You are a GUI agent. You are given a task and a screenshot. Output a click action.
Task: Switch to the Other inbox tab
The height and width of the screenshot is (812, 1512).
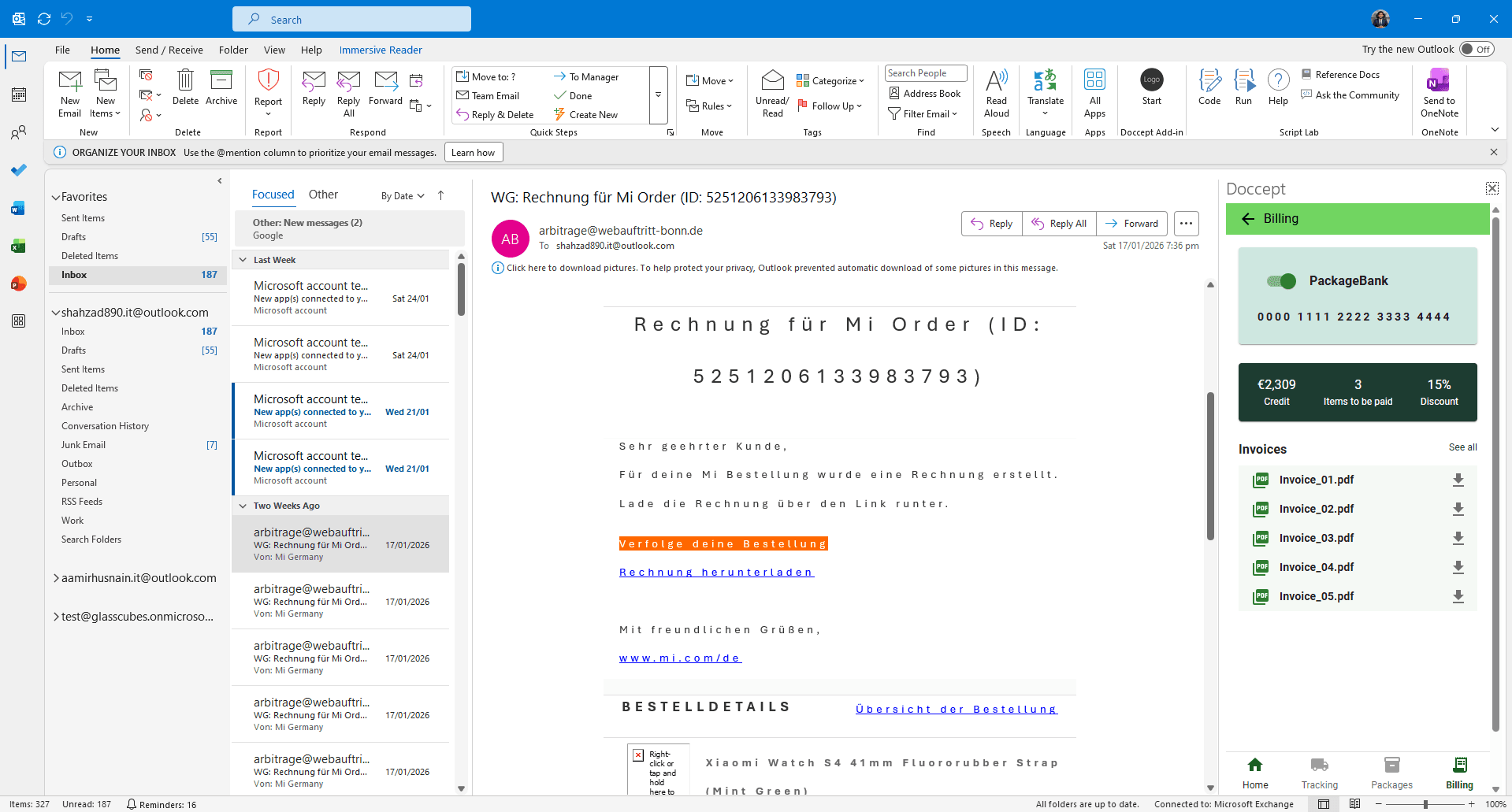[x=323, y=195]
